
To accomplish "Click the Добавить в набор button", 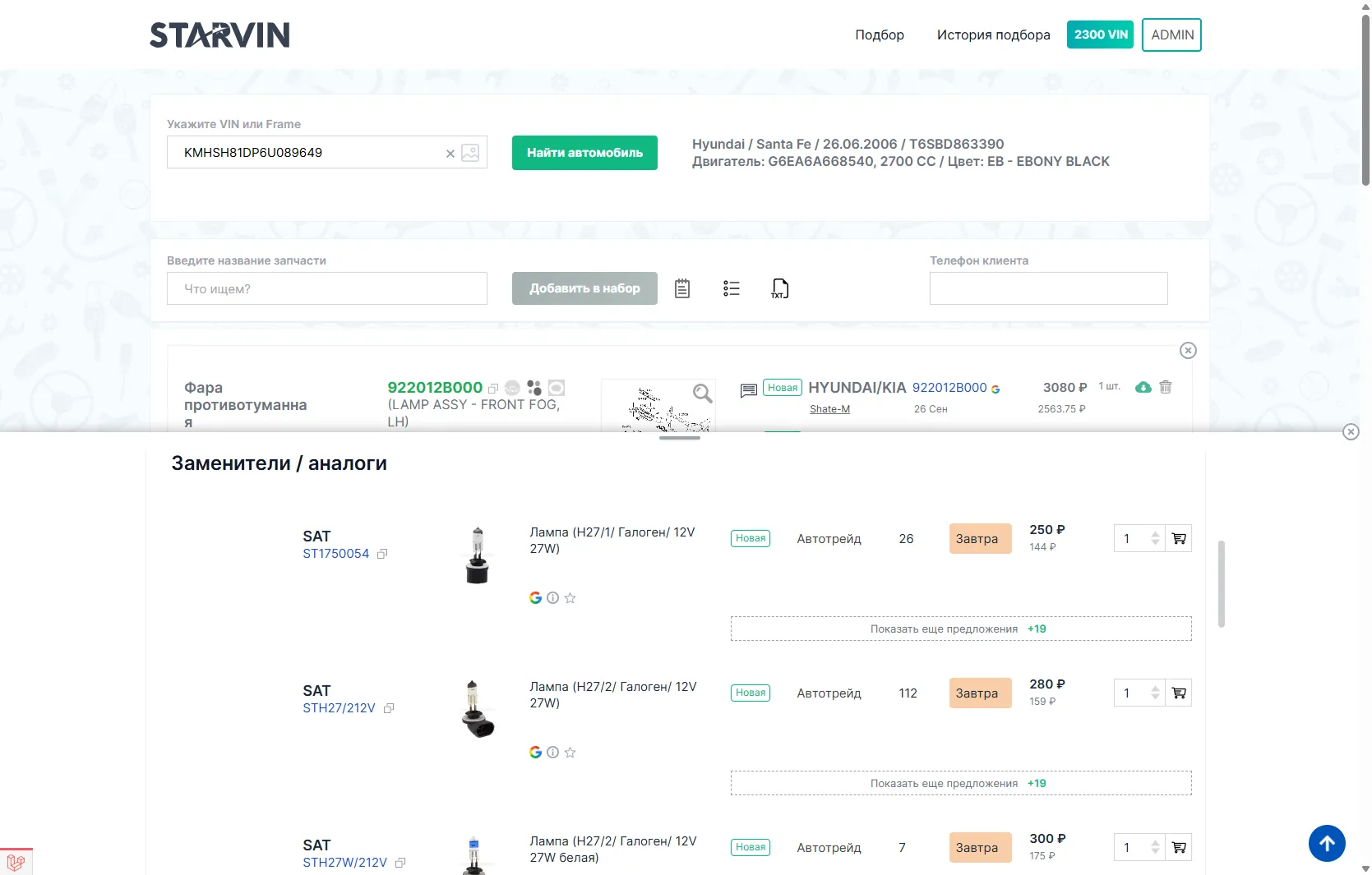I will (x=584, y=288).
